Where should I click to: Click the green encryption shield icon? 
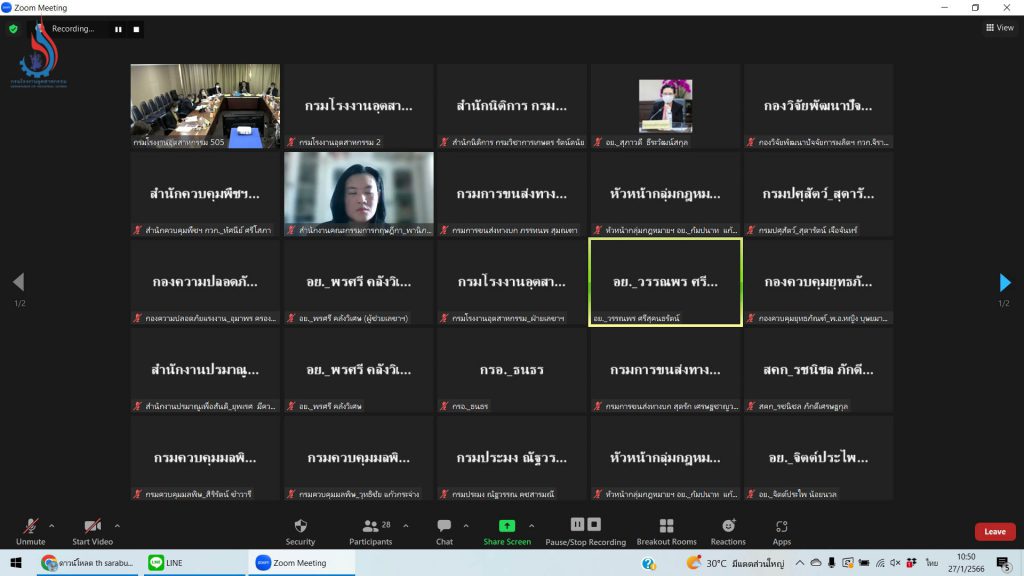click(x=13, y=29)
